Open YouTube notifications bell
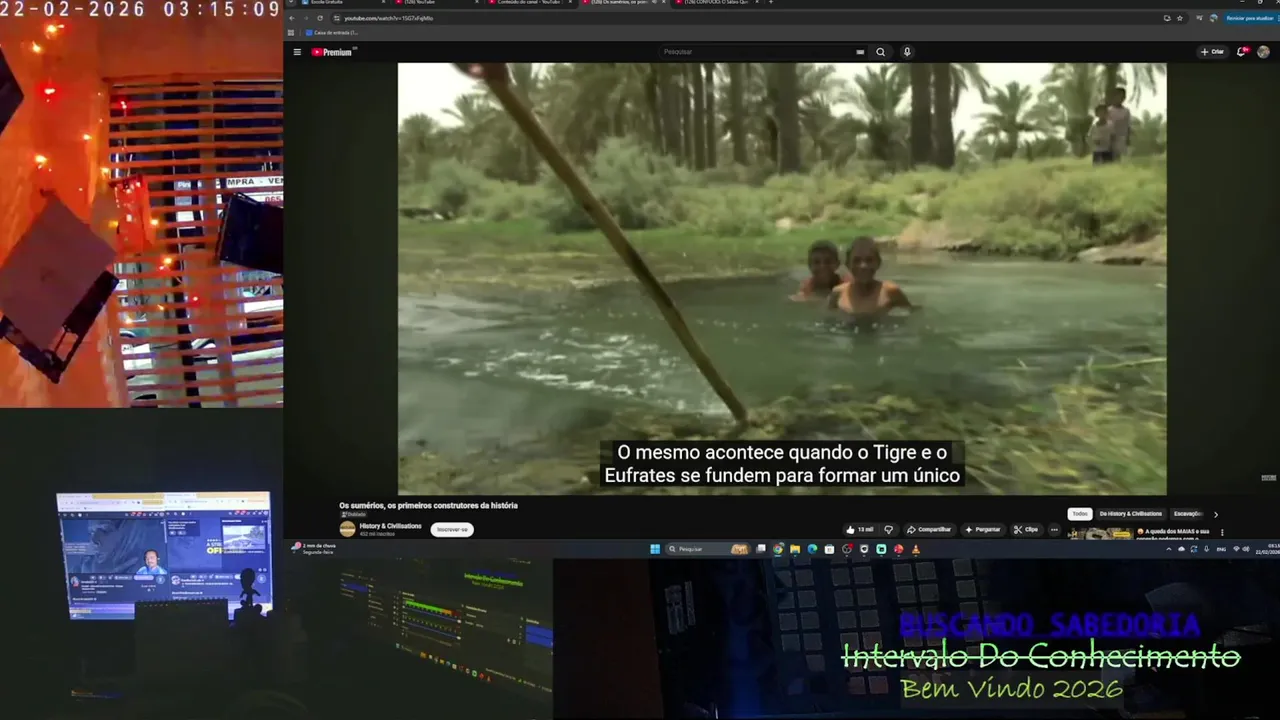Screen dimensions: 1280x720 (1241, 52)
